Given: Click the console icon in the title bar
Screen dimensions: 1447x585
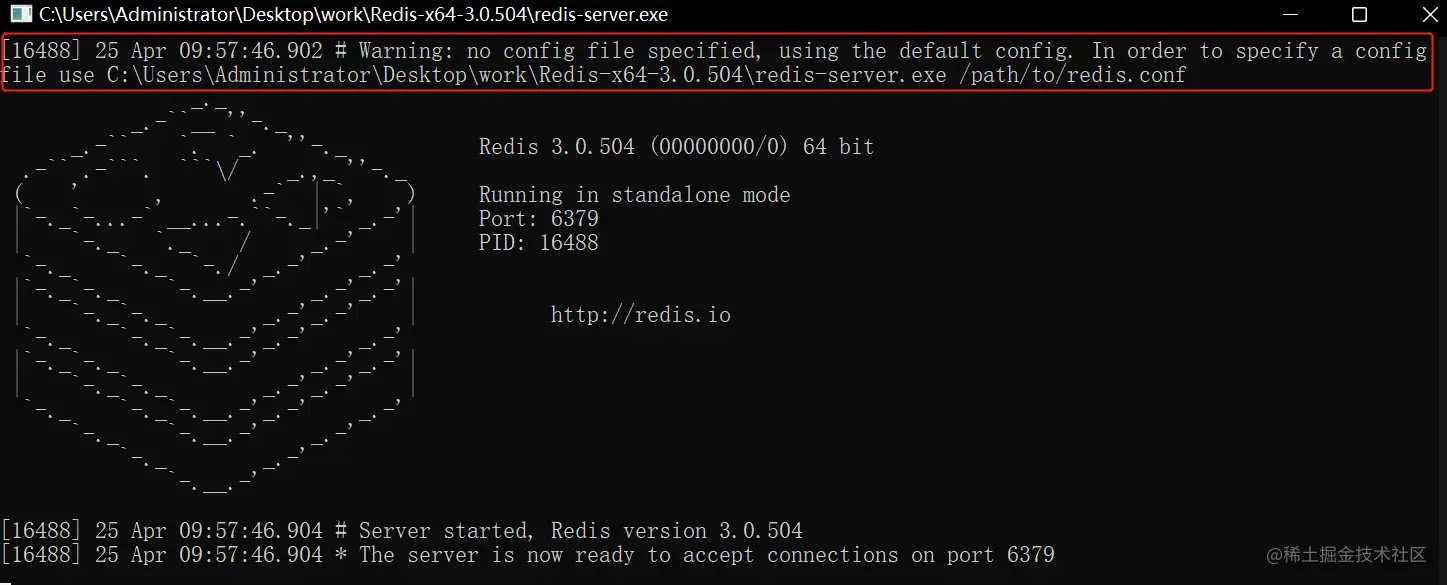Looking at the screenshot, I should click(x=20, y=15).
